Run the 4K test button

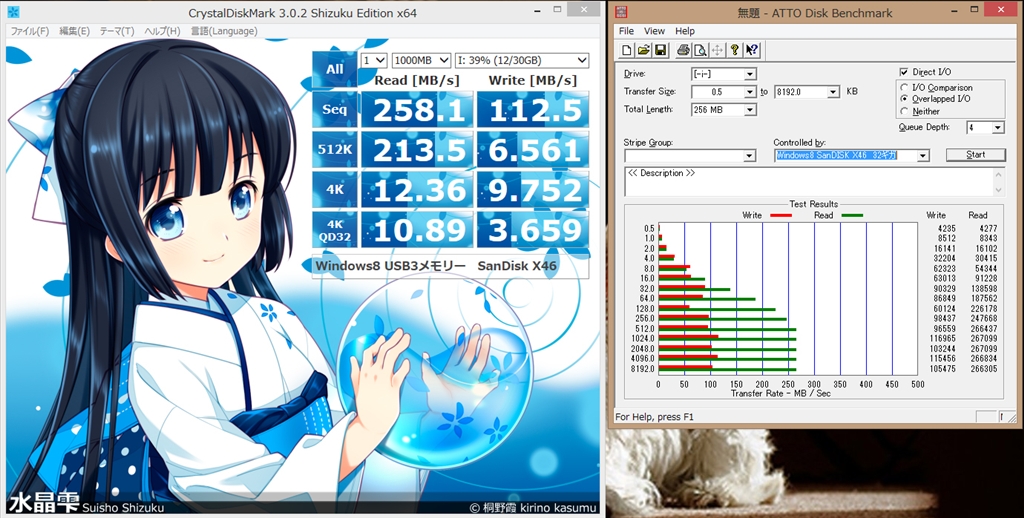click(334, 190)
